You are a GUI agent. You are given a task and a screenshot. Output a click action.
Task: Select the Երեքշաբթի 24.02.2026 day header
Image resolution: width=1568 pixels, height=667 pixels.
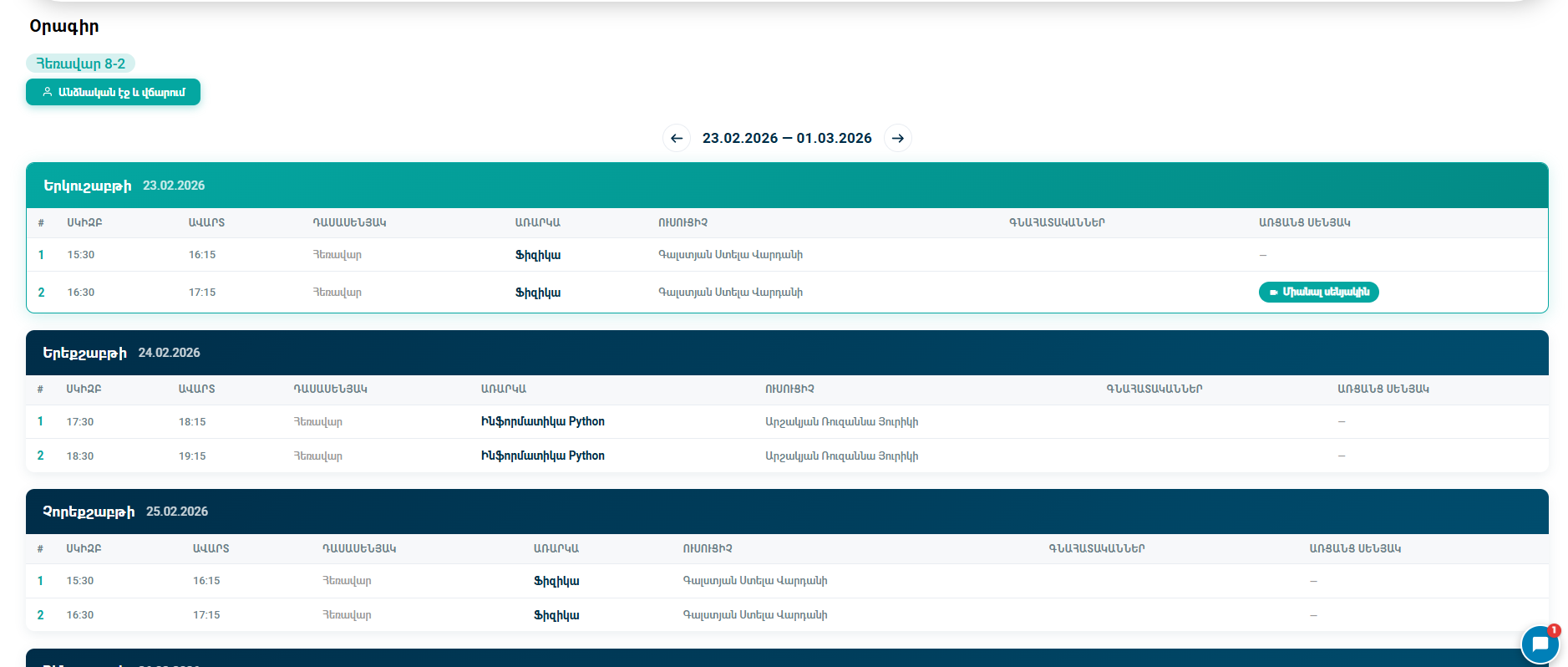(x=121, y=353)
